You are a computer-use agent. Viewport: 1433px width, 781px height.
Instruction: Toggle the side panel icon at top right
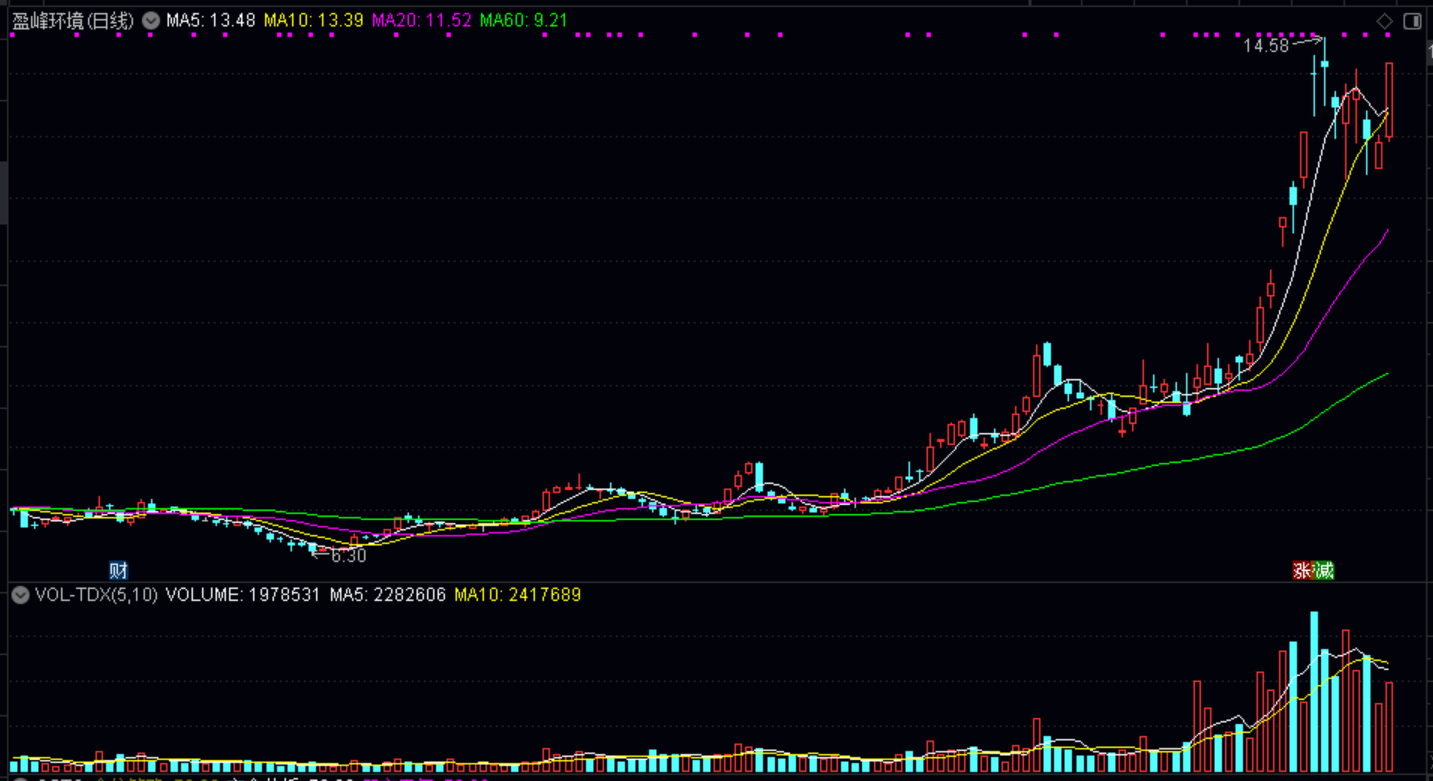coord(1412,21)
